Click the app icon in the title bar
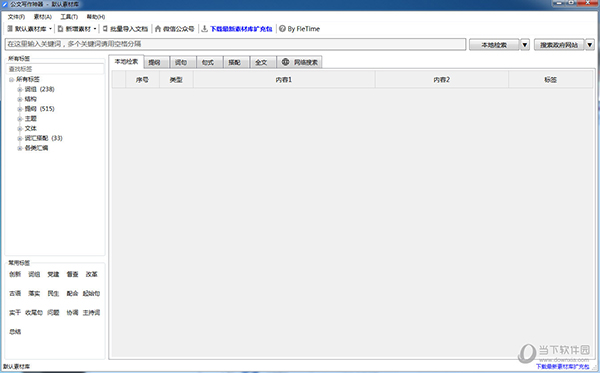This screenshot has width=600, height=373. [5, 5]
